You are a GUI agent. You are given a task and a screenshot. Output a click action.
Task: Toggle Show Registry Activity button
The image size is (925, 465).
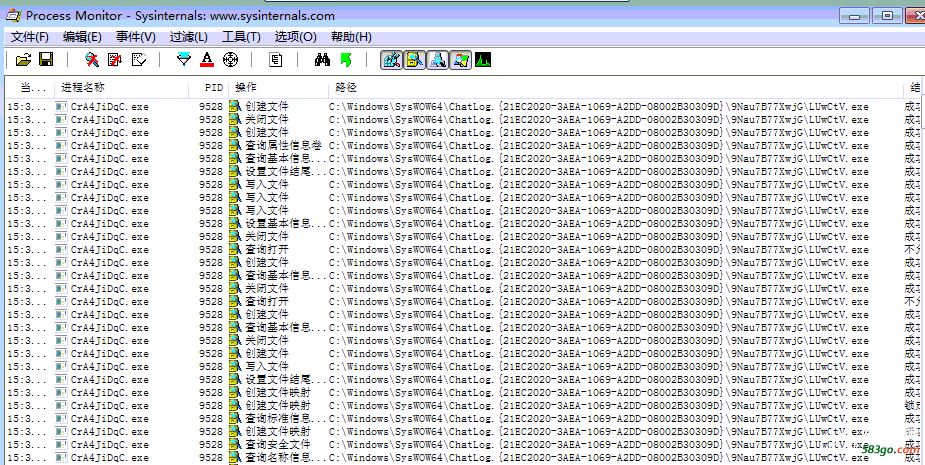tap(391, 60)
